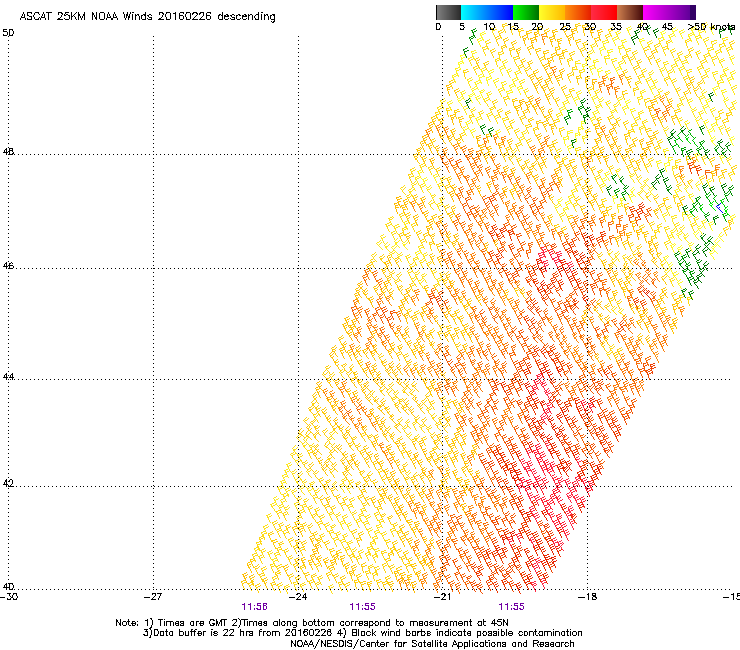740x650 pixels.
Task: Click the '>50 knots' color scale label
Action: pyautogui.click(x=711, y=27)
